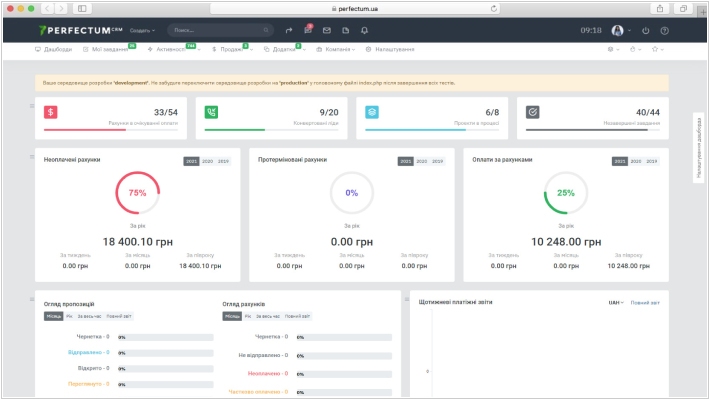Image resolution: width=709 pixels, height=399 pixels.
Task: Focus the Поиск search field
Action: pyautogui.click(x=220, y=30)
